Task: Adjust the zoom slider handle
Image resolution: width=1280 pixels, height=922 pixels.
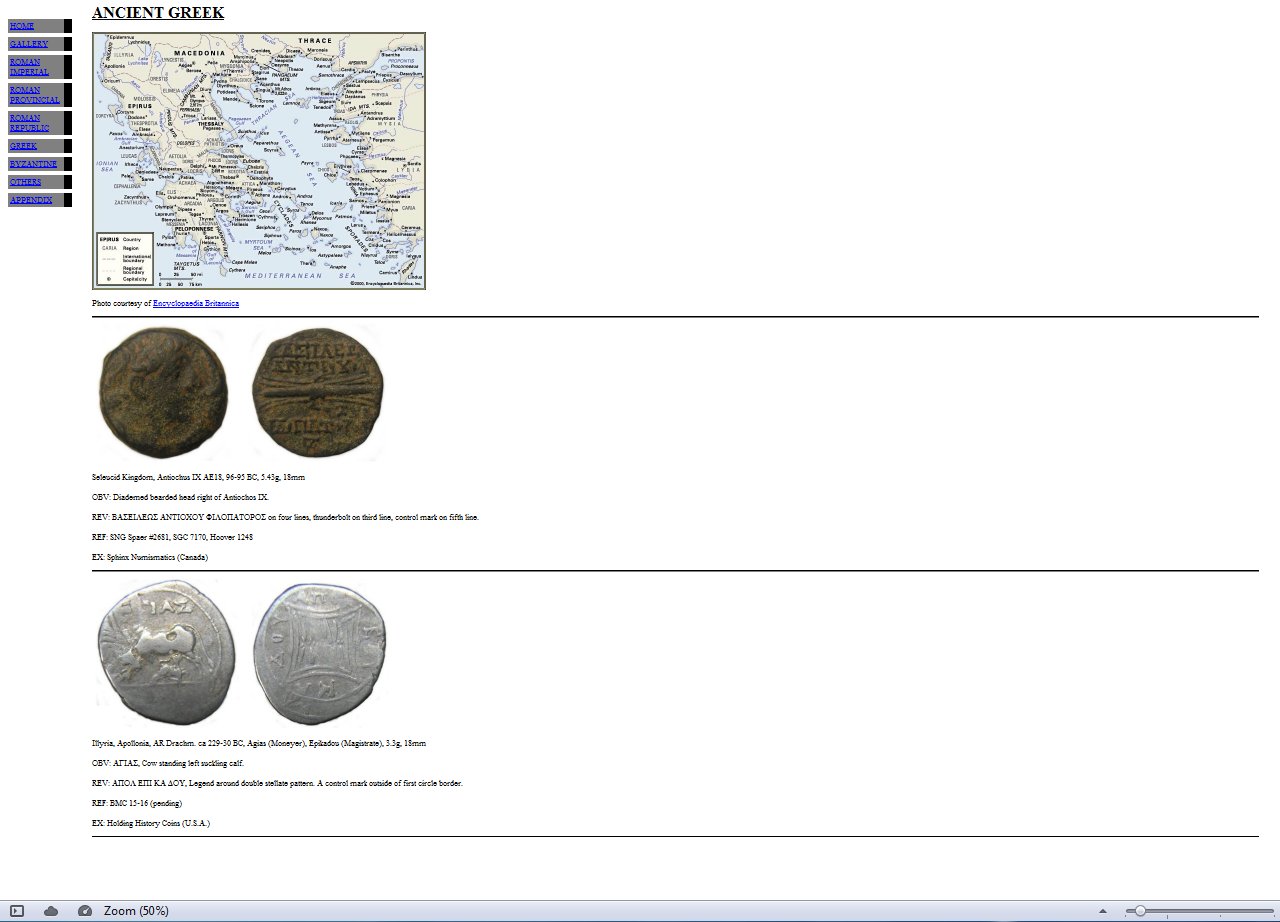Action: [1140, 911]
